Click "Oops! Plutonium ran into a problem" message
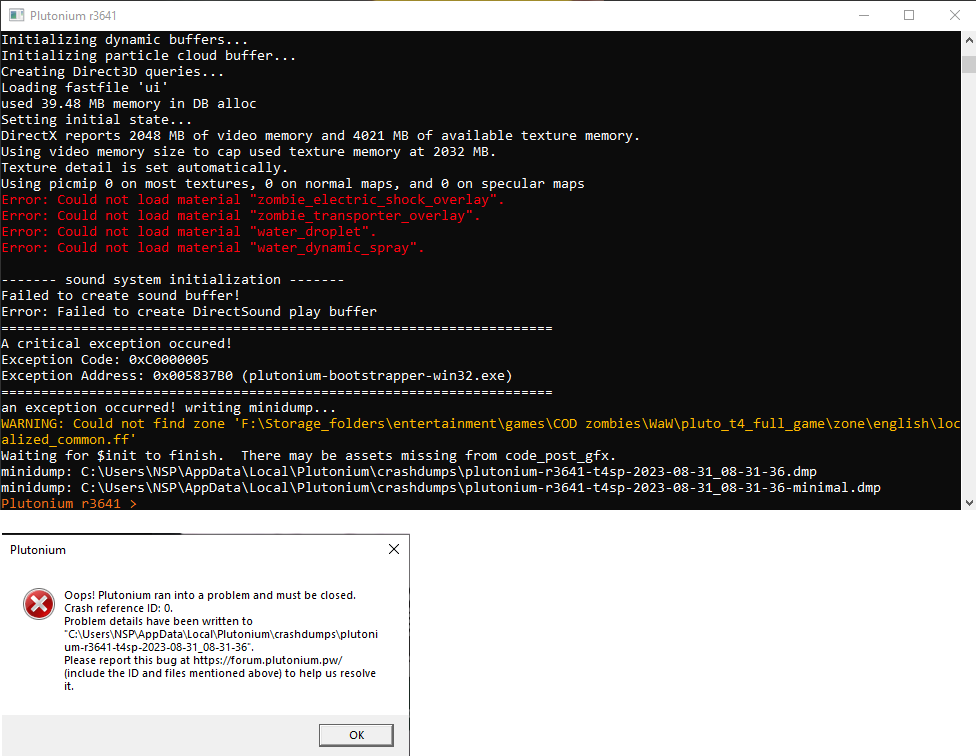The height and width of the screenshot is (756, 976). point(210,595)
